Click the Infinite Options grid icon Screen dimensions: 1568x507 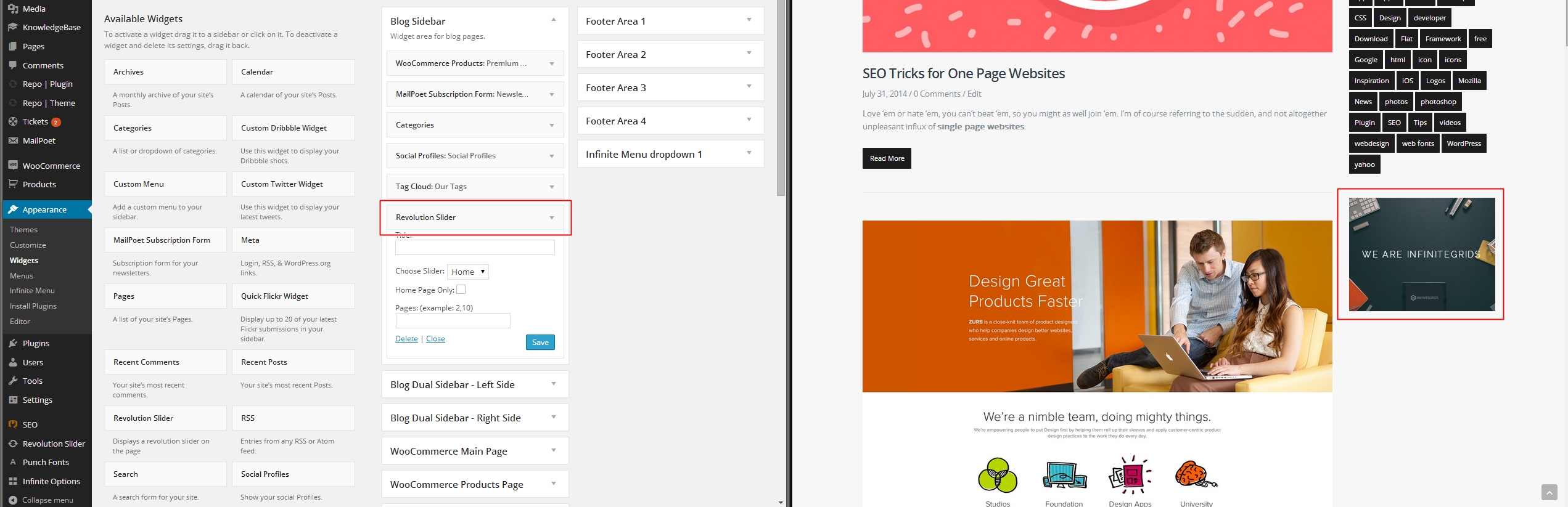point(13,481)
